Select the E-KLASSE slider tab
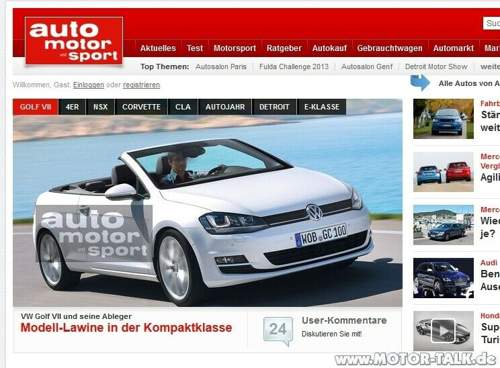The width and height of the screenshot is (500, 368). tap(322, 107)
